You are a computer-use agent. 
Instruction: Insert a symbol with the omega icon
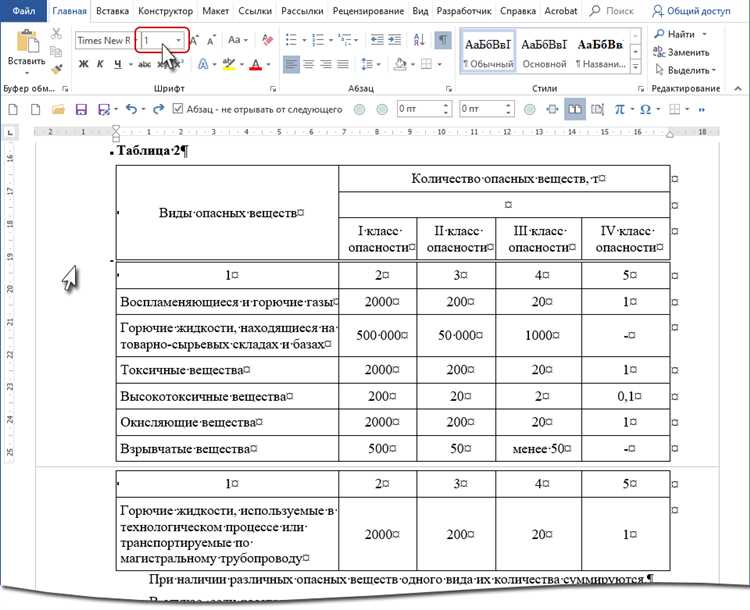tap(645, 110)
